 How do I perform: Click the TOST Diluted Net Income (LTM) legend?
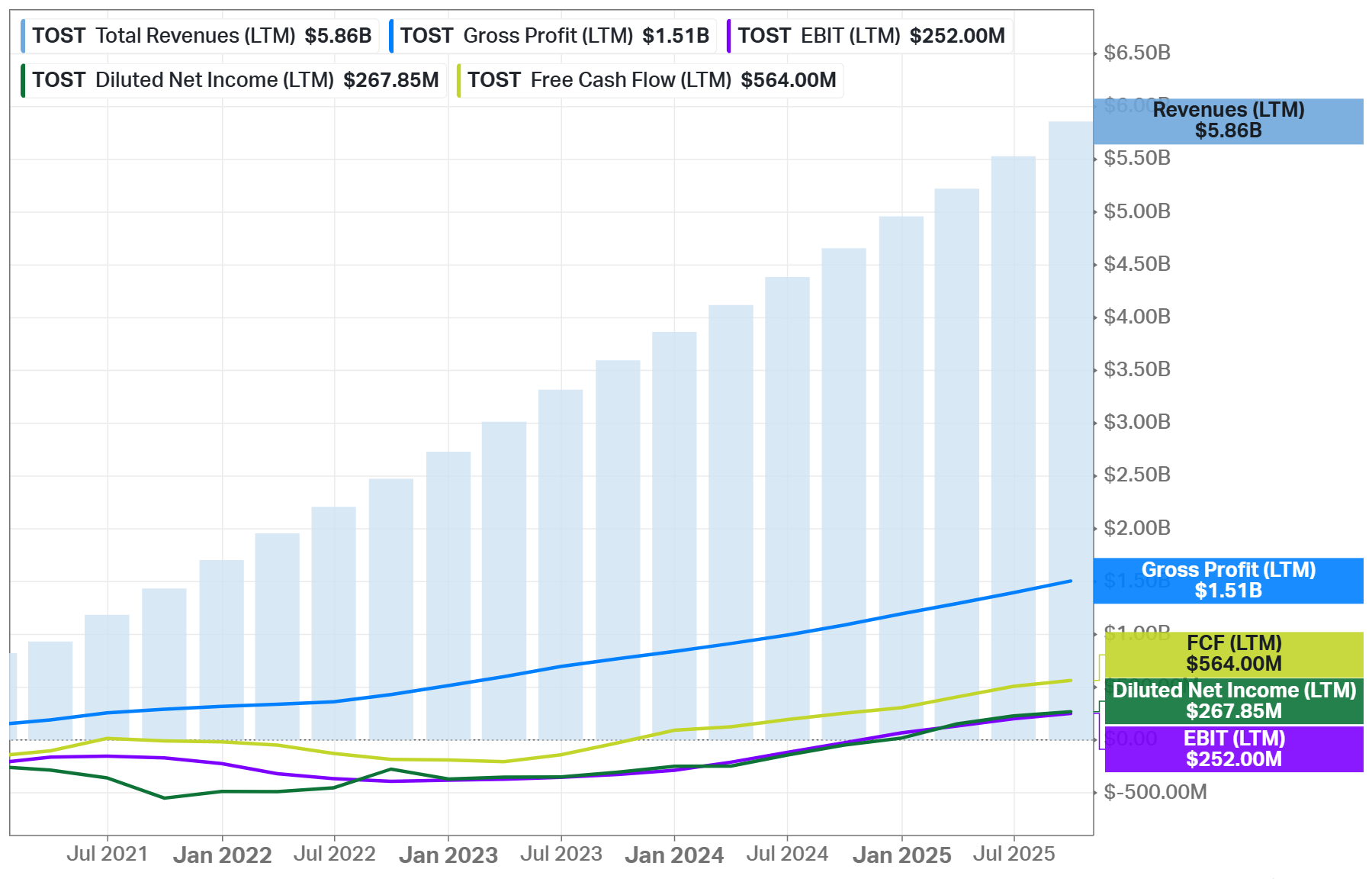tap(233, 80)
